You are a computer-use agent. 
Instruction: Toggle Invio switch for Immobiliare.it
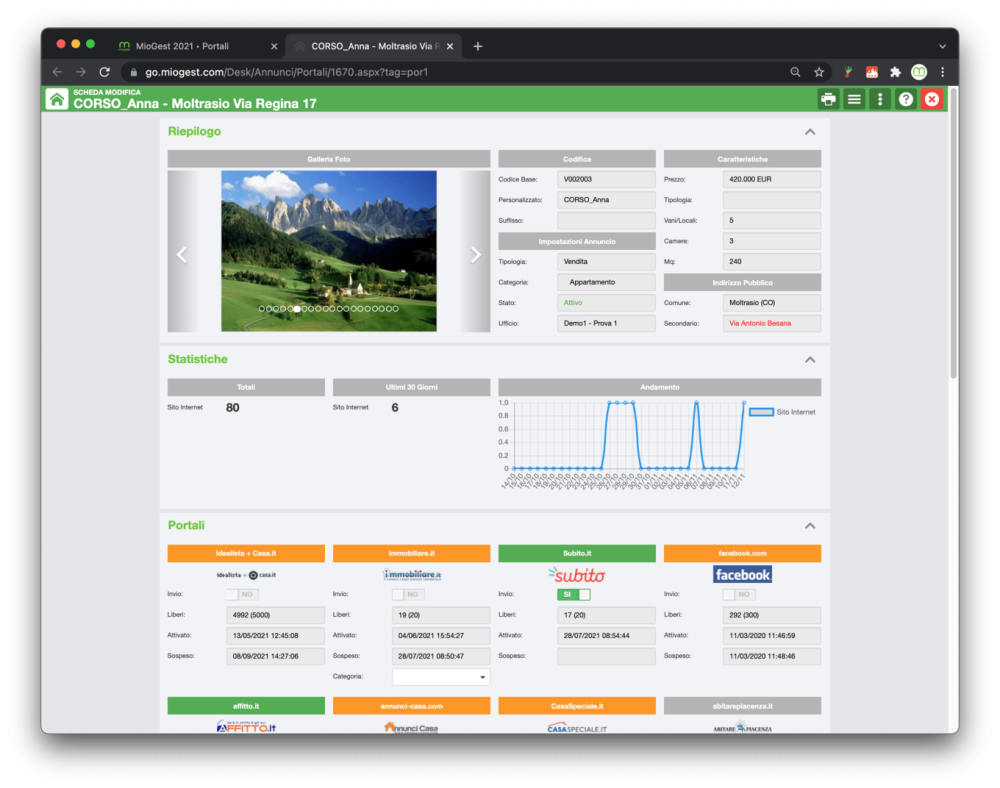(x=408, y=594)
